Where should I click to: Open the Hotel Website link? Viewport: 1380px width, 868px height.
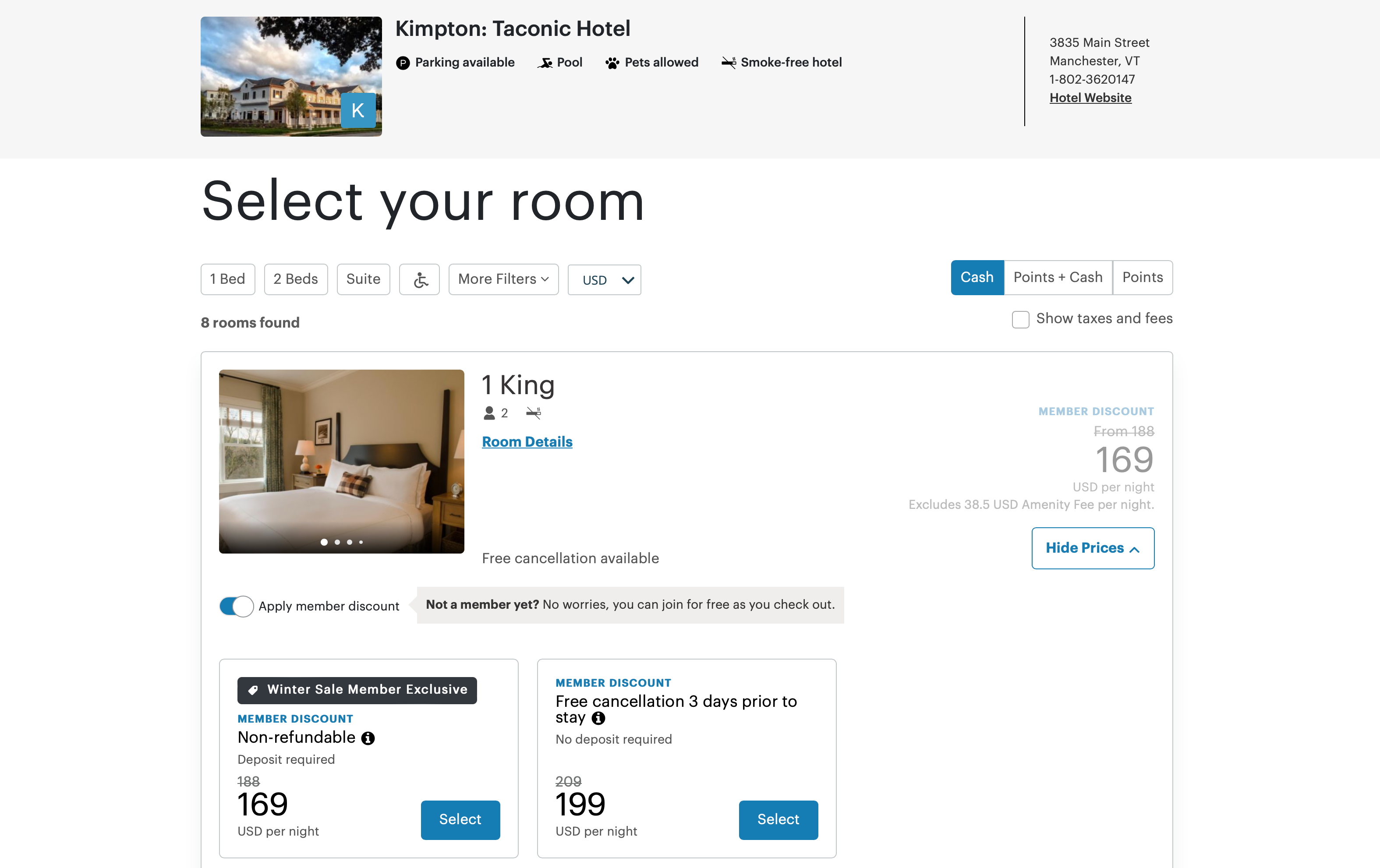(x=1090, y=98)
